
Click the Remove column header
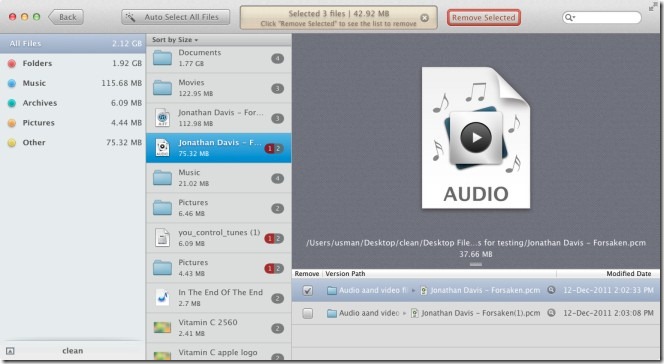tap(307, 274)
